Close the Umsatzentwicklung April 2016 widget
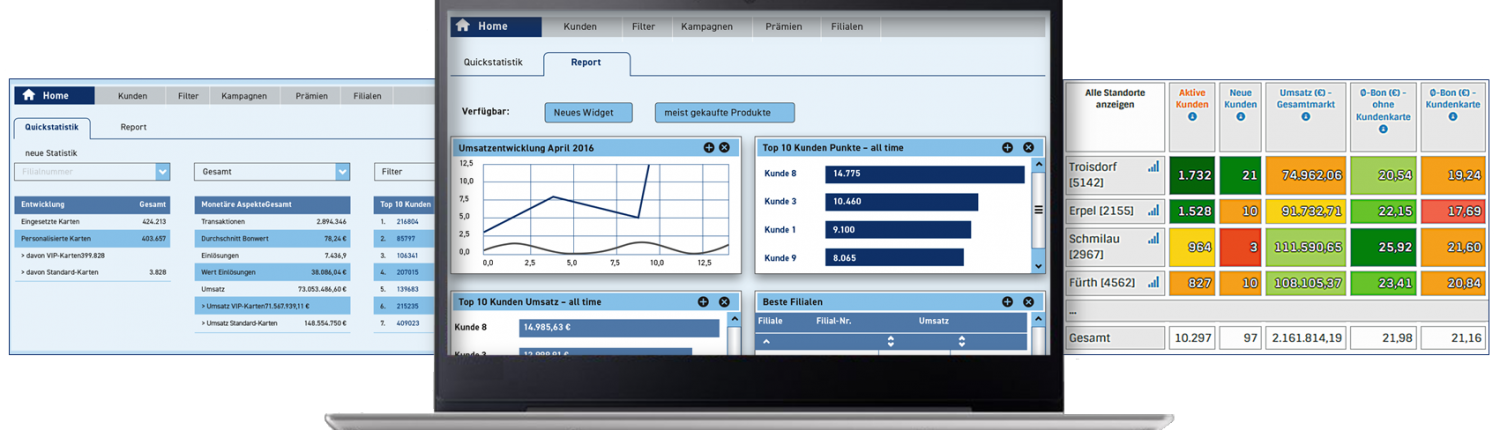 tap(725, 148)
